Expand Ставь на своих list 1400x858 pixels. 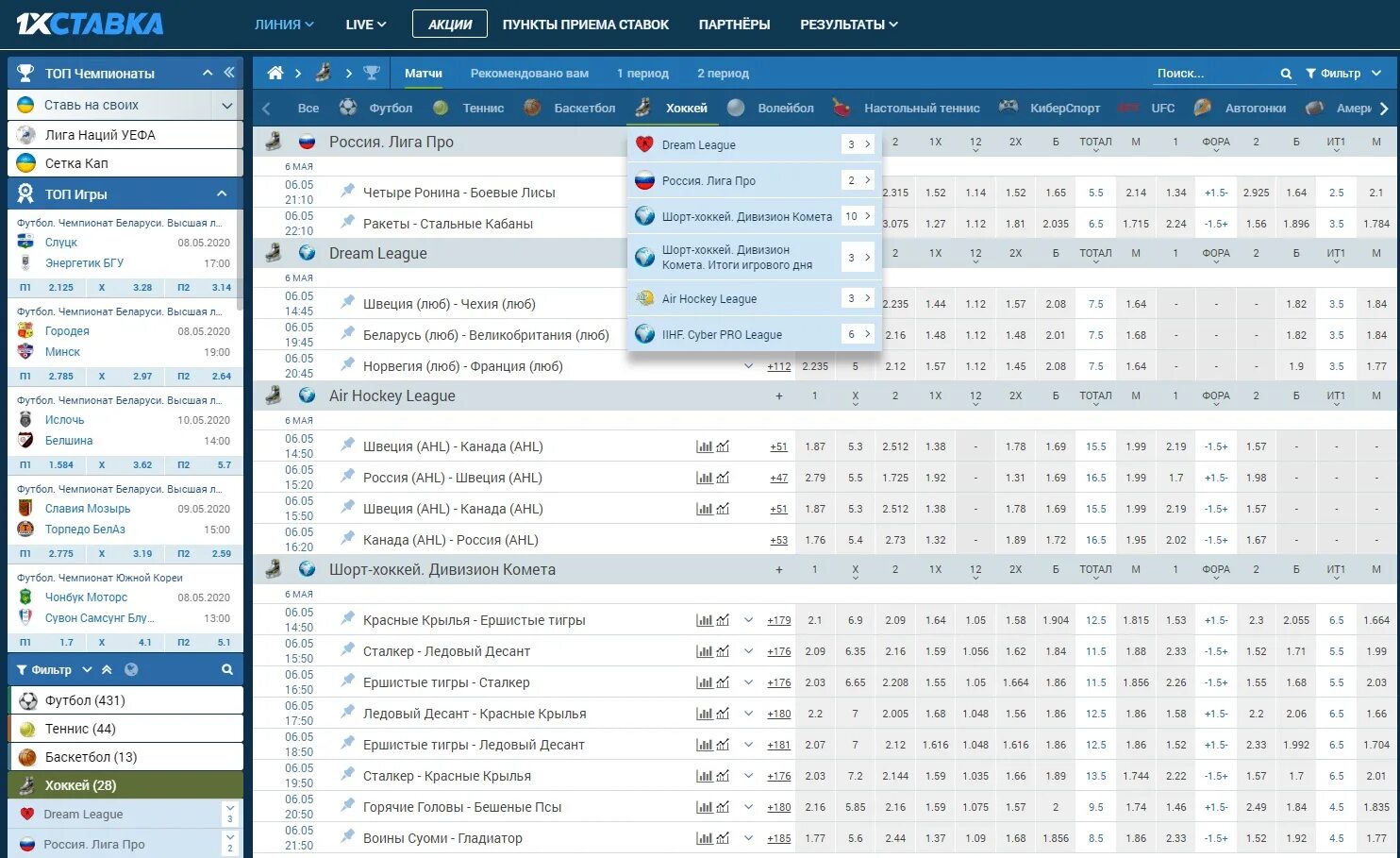227,105
